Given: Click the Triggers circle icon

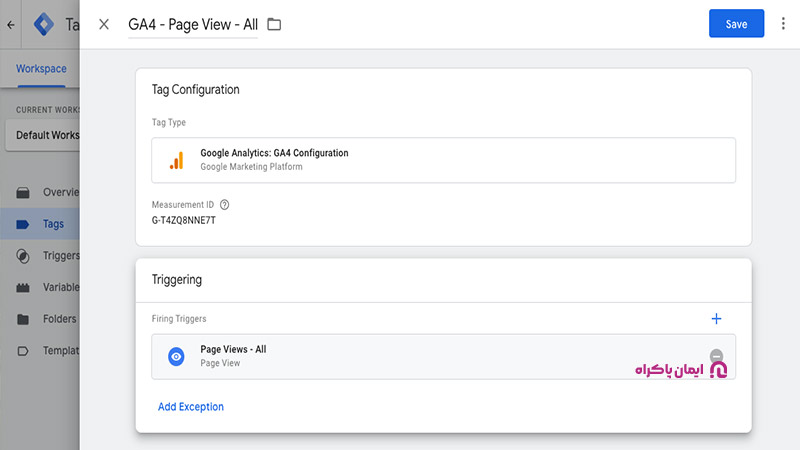Looking at the screenshot, I should pyautogui.click(x=23, y=256).
